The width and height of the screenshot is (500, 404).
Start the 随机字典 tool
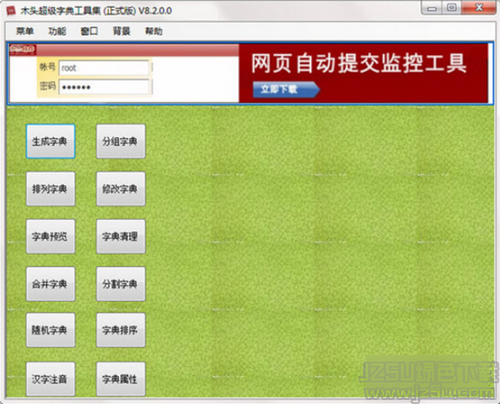(51, 330)
